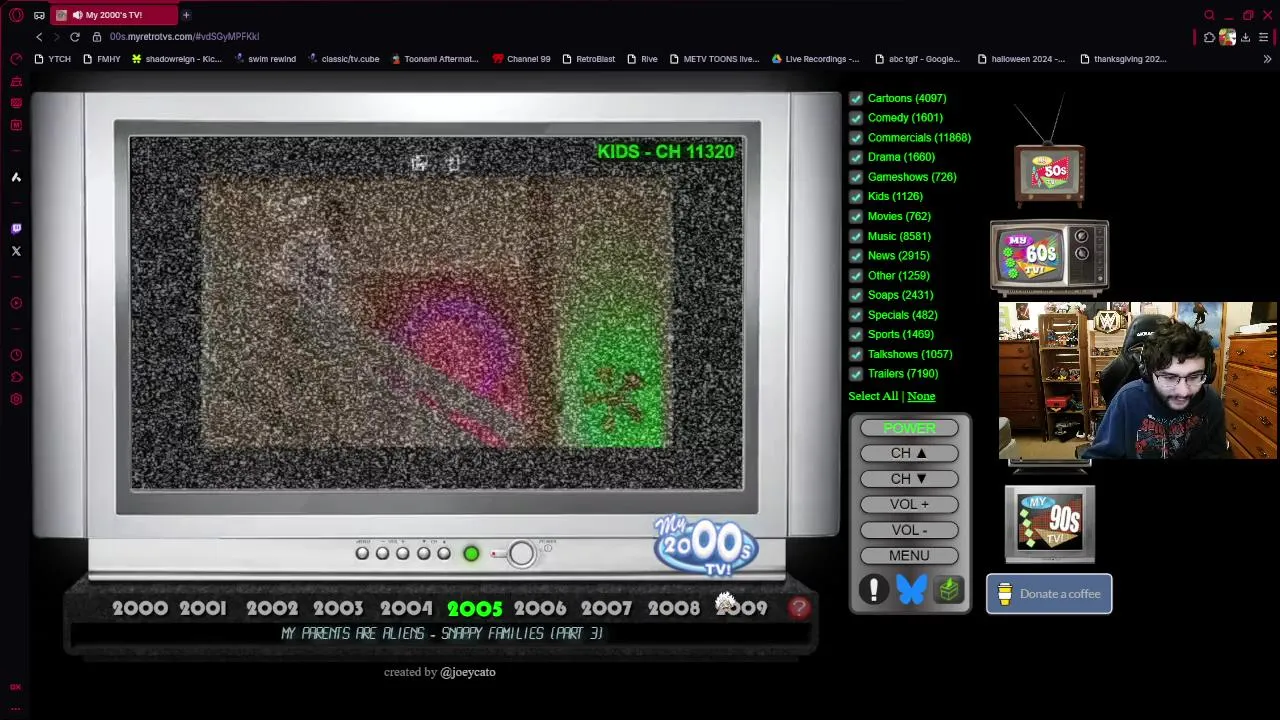Open the Opera menu logo icon

click(x=16, y=15)
